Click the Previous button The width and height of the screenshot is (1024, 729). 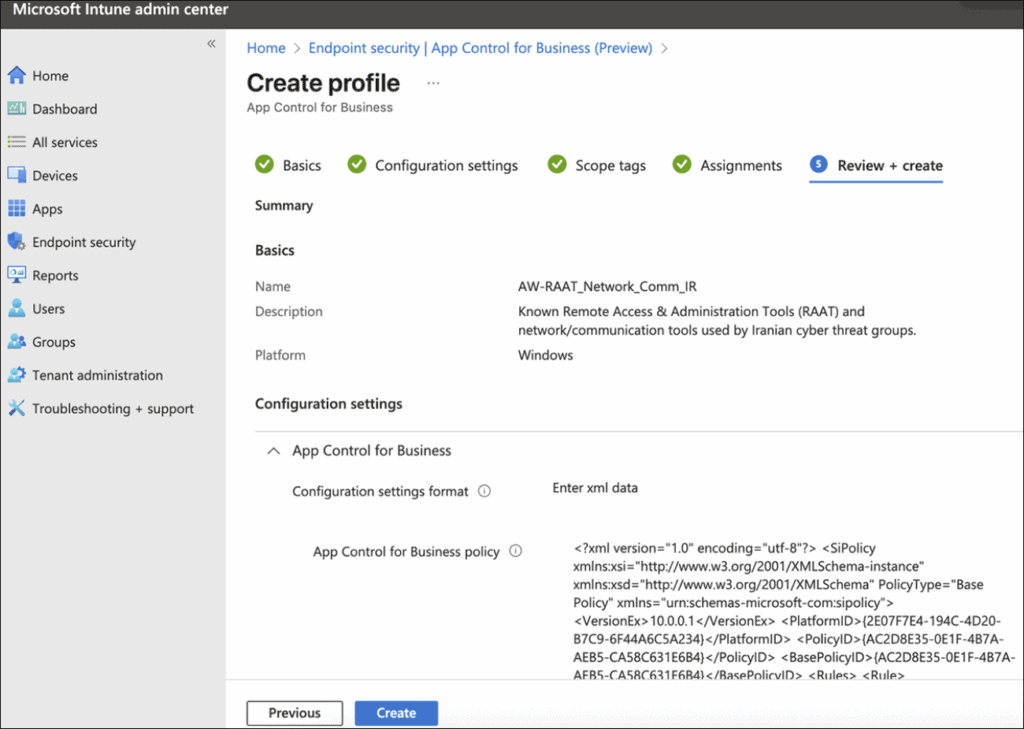click(295, 713)
